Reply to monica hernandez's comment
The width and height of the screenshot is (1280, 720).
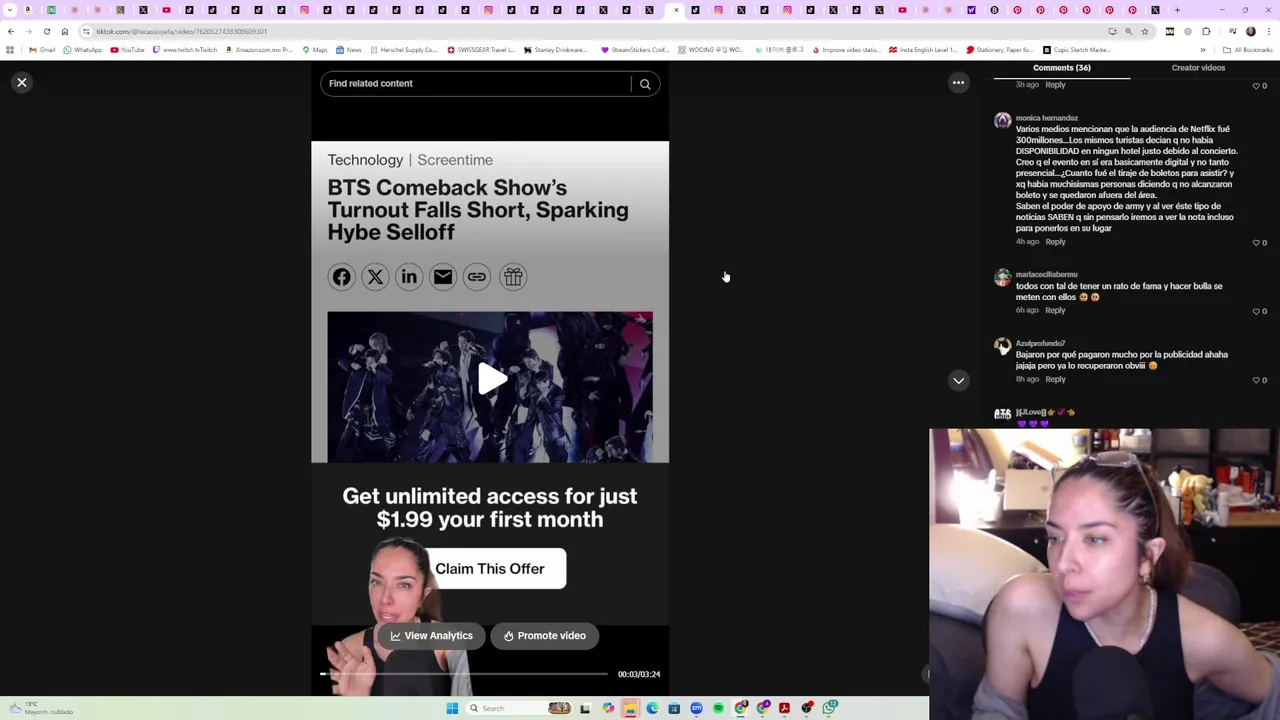1055,242
